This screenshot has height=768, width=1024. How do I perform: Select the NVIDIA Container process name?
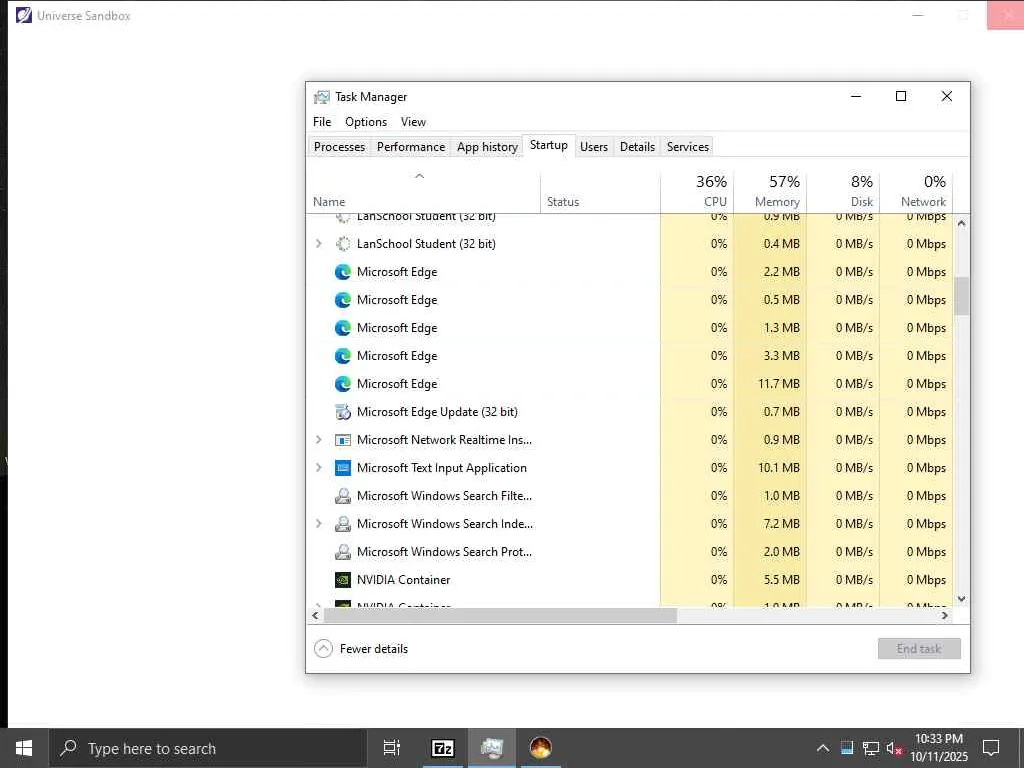pyautogui.click(x=404, y=580)
